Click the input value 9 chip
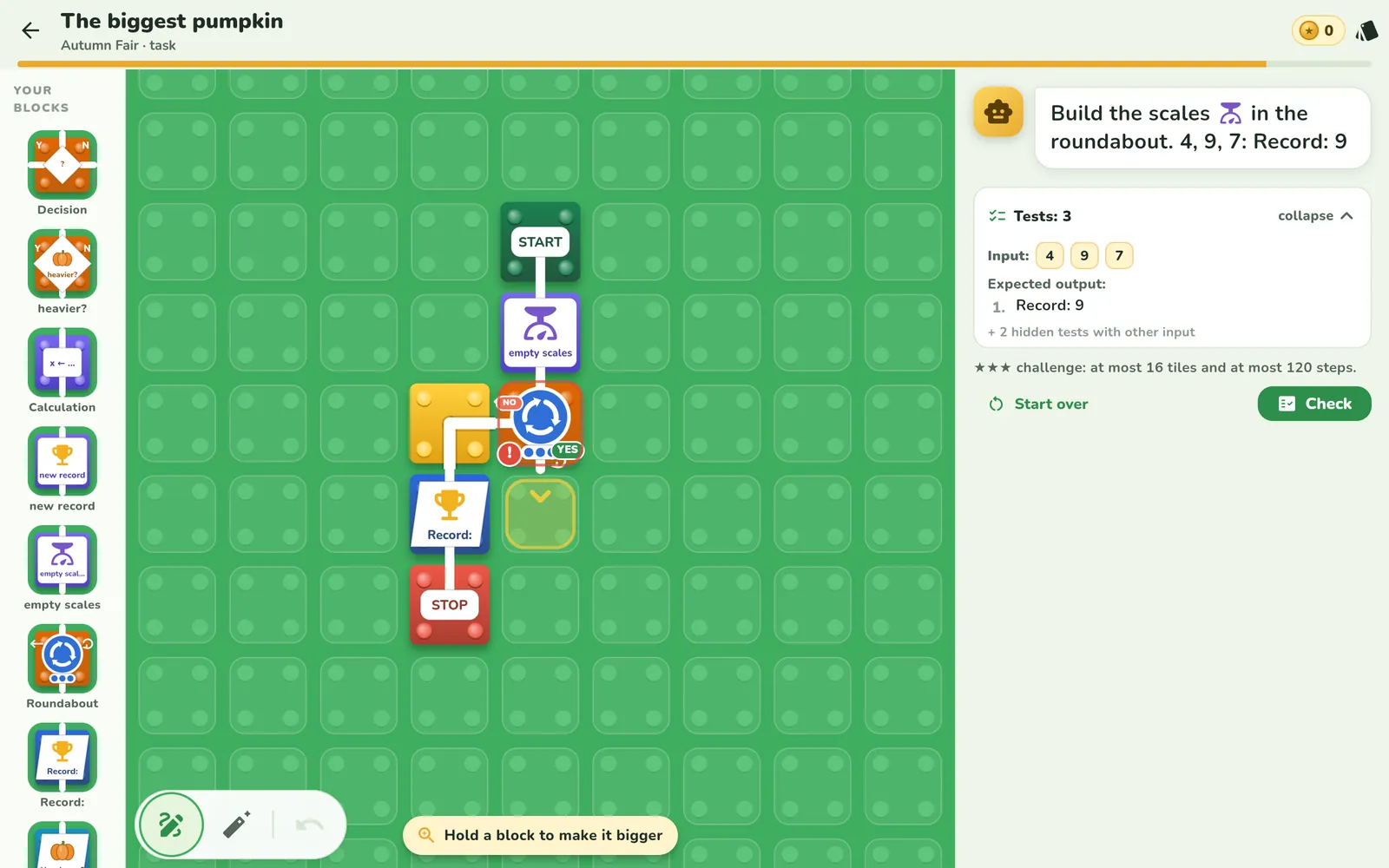This screenshot has width=1389, height=868. pos(1084,255)
